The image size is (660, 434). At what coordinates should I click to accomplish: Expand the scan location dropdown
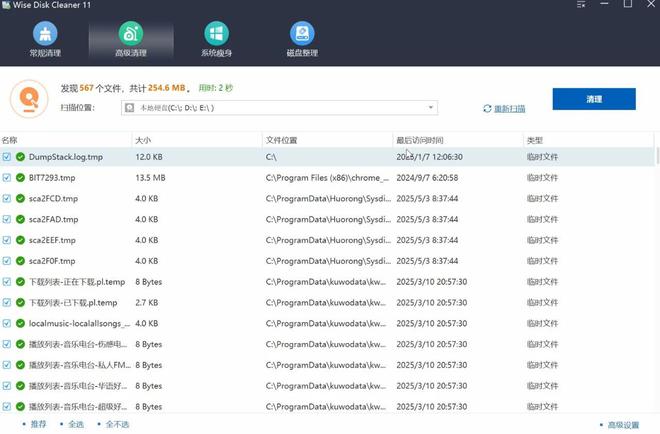point(431,108)
